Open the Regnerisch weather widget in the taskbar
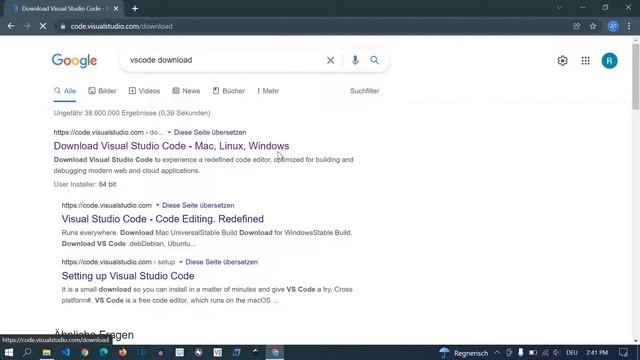 (464, 353)
